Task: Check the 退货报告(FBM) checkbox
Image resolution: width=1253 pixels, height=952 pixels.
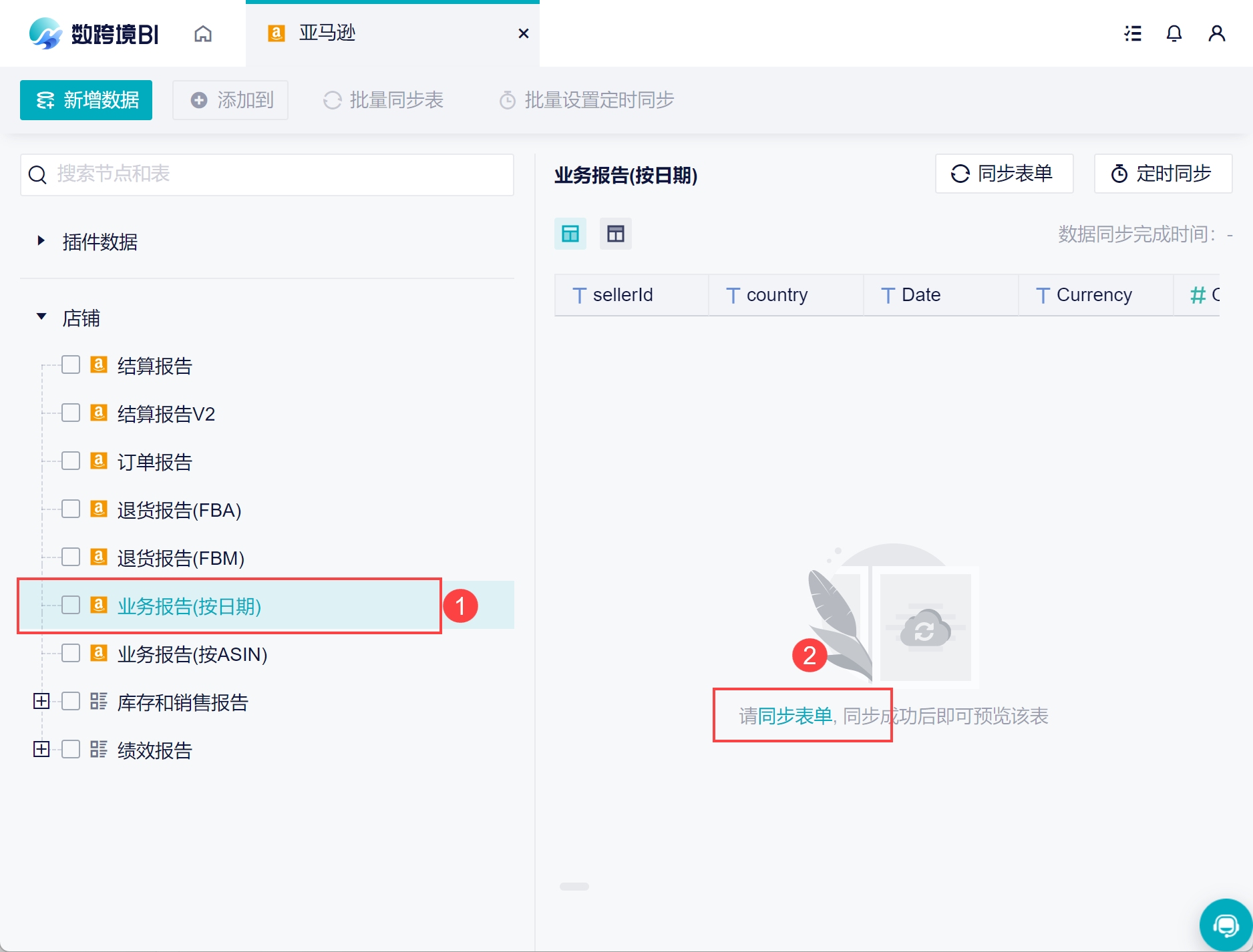Action: click(x=71, y=557)
